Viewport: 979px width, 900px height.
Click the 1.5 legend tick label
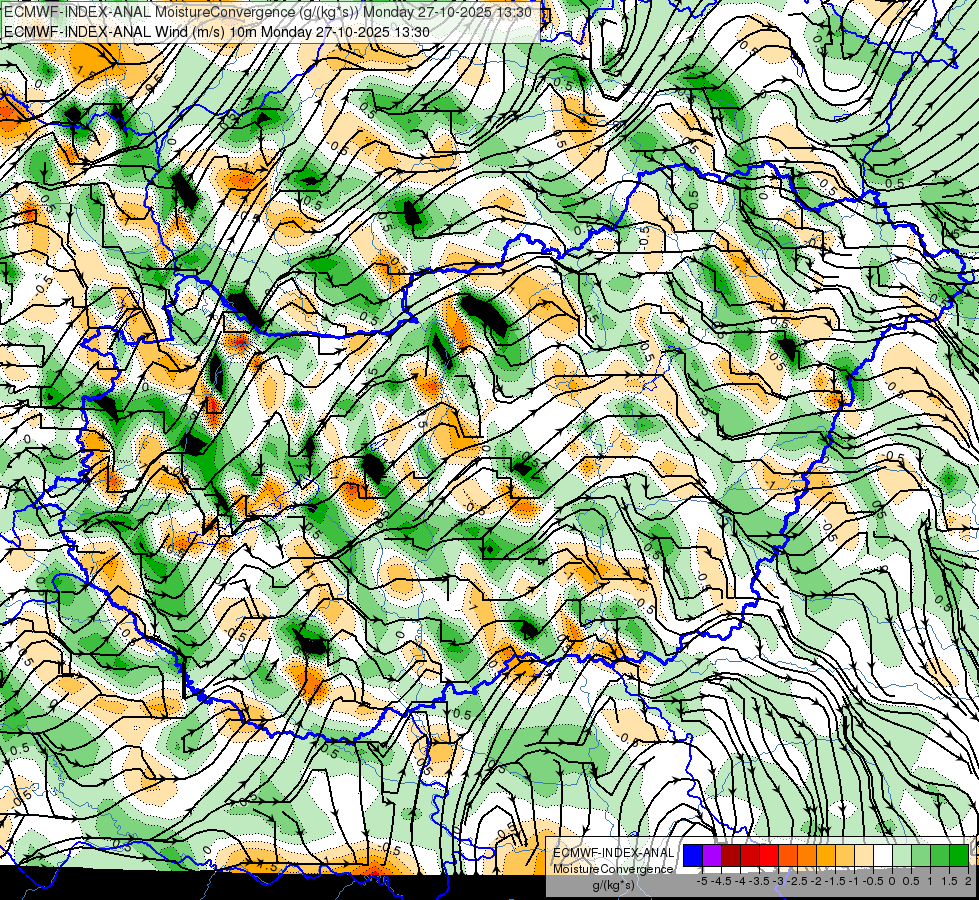[x=950, y=881]
